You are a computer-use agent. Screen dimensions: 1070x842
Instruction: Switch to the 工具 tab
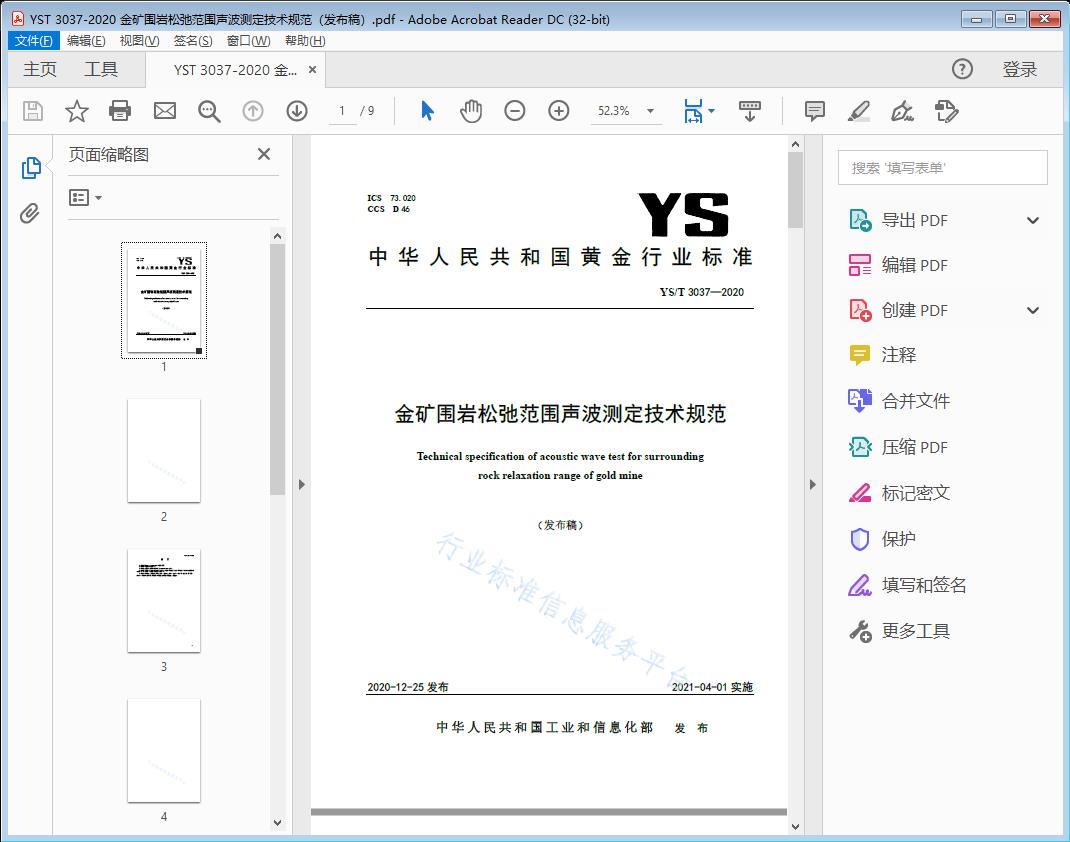[x=101, y=69]
